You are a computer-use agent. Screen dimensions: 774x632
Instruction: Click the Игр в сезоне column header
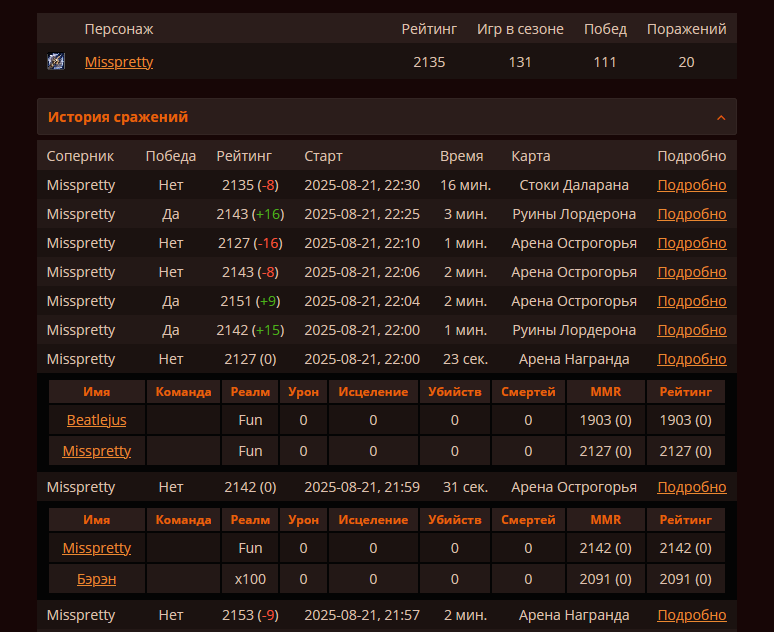coord(520,29)
